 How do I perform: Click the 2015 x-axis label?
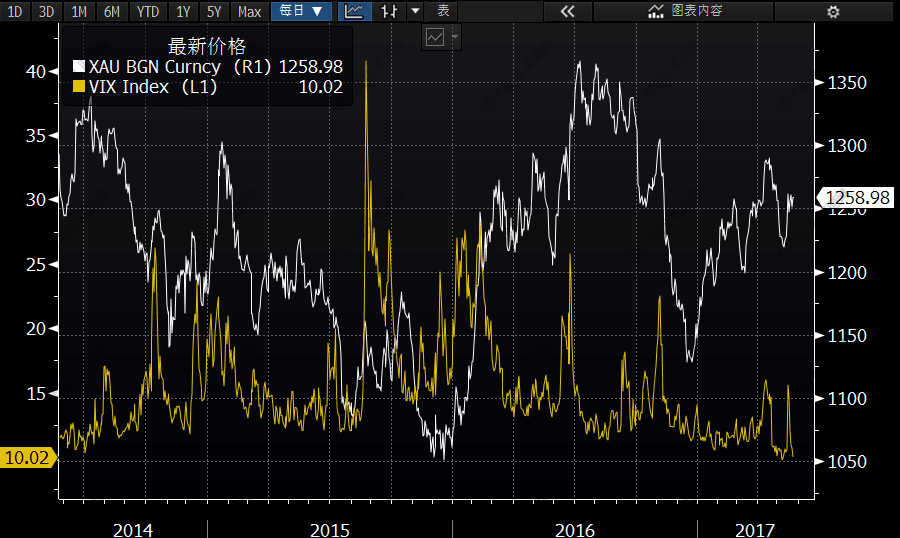(x=330, y=529)
